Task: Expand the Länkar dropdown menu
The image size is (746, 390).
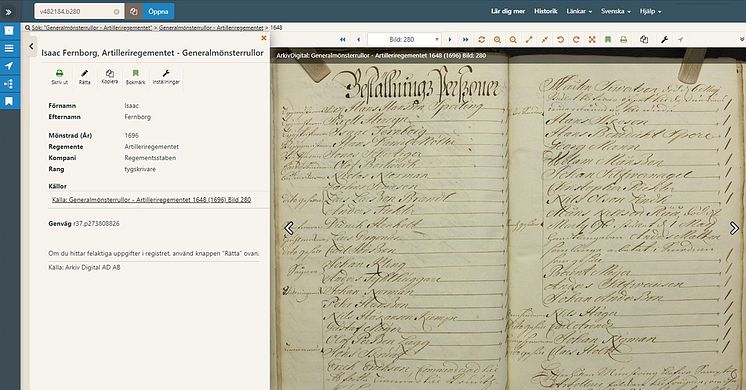Action: pos(579,11)
